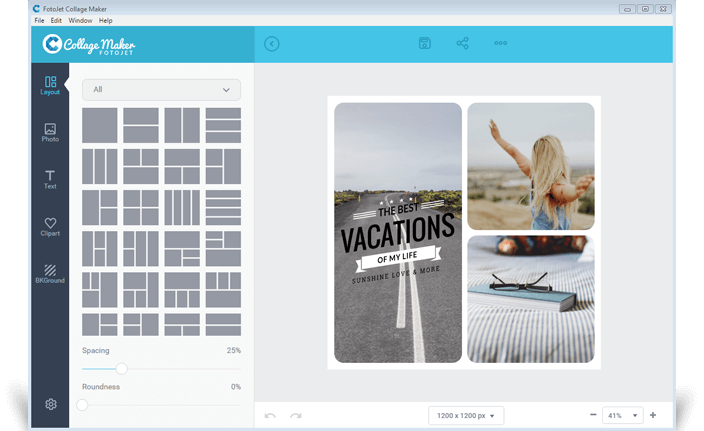Select the four horizontal rows layout
Viewport: 704px width, 431px height.
coord(223,207)
